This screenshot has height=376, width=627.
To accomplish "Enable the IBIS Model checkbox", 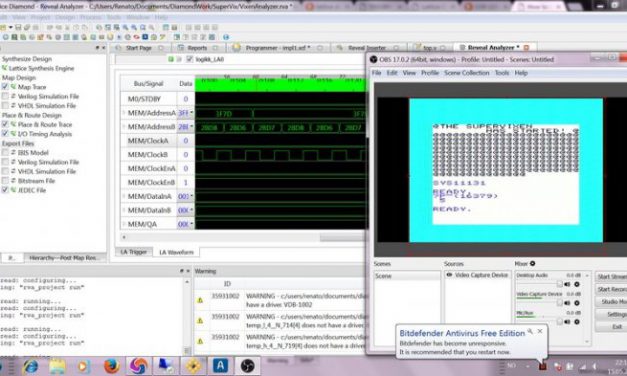I will (5, 152).
